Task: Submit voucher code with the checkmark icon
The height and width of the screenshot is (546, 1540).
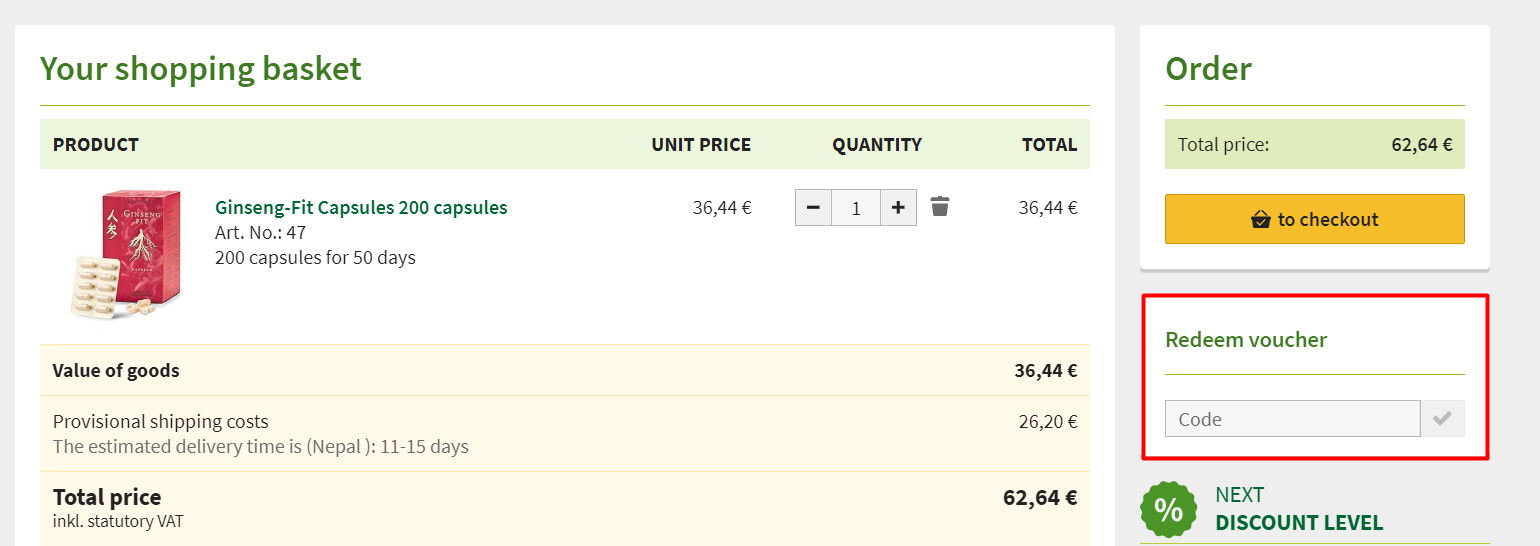Action: (1442, 418)
